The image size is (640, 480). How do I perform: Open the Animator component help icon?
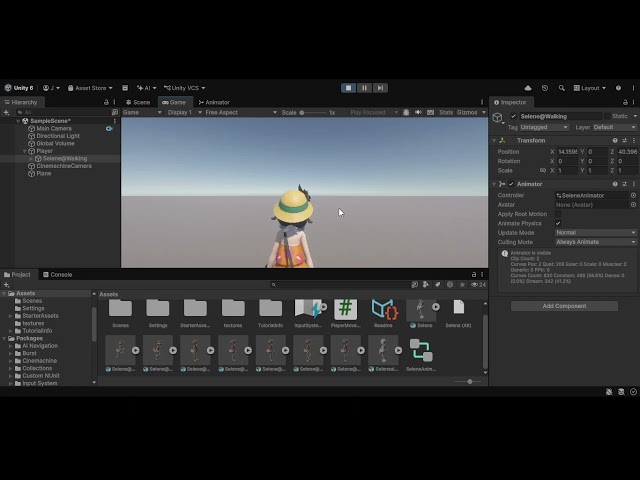[x=615, y=184]
